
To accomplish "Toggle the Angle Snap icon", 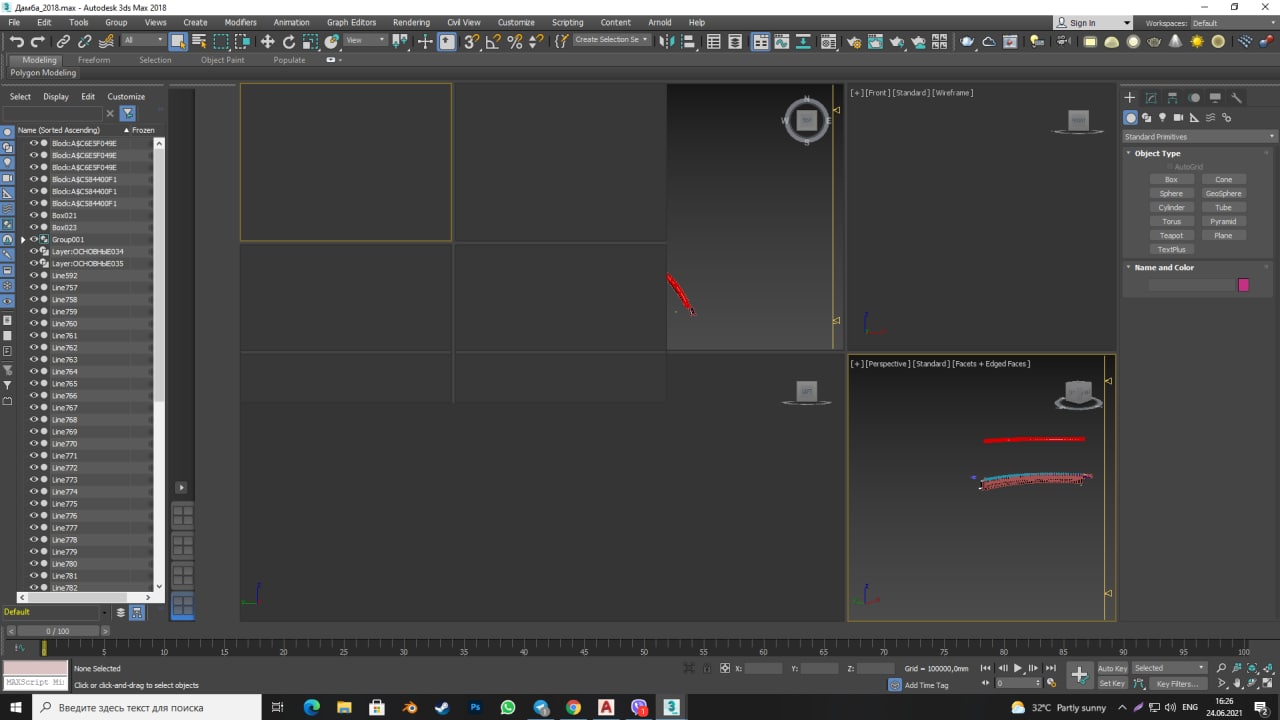I will pyautogui.click(x=493, y=41).
